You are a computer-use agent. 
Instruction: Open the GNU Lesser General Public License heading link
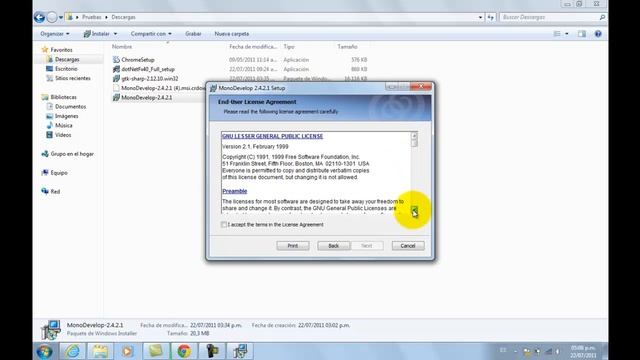272,136
